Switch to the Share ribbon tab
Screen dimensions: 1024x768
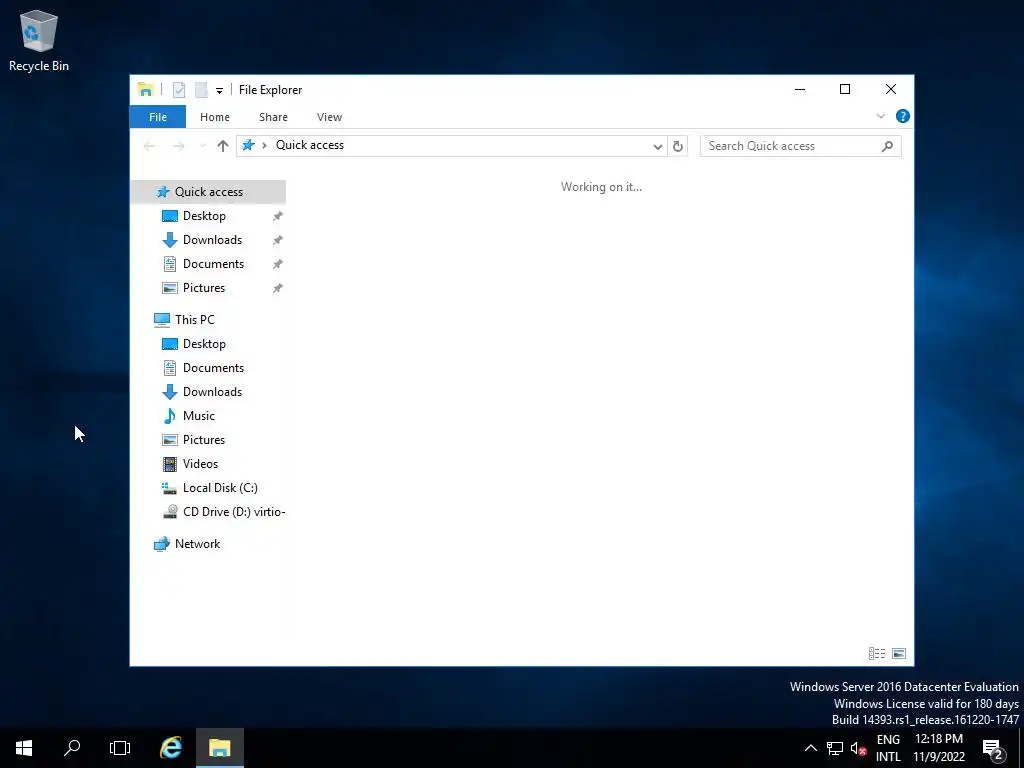tap(273, 117)
